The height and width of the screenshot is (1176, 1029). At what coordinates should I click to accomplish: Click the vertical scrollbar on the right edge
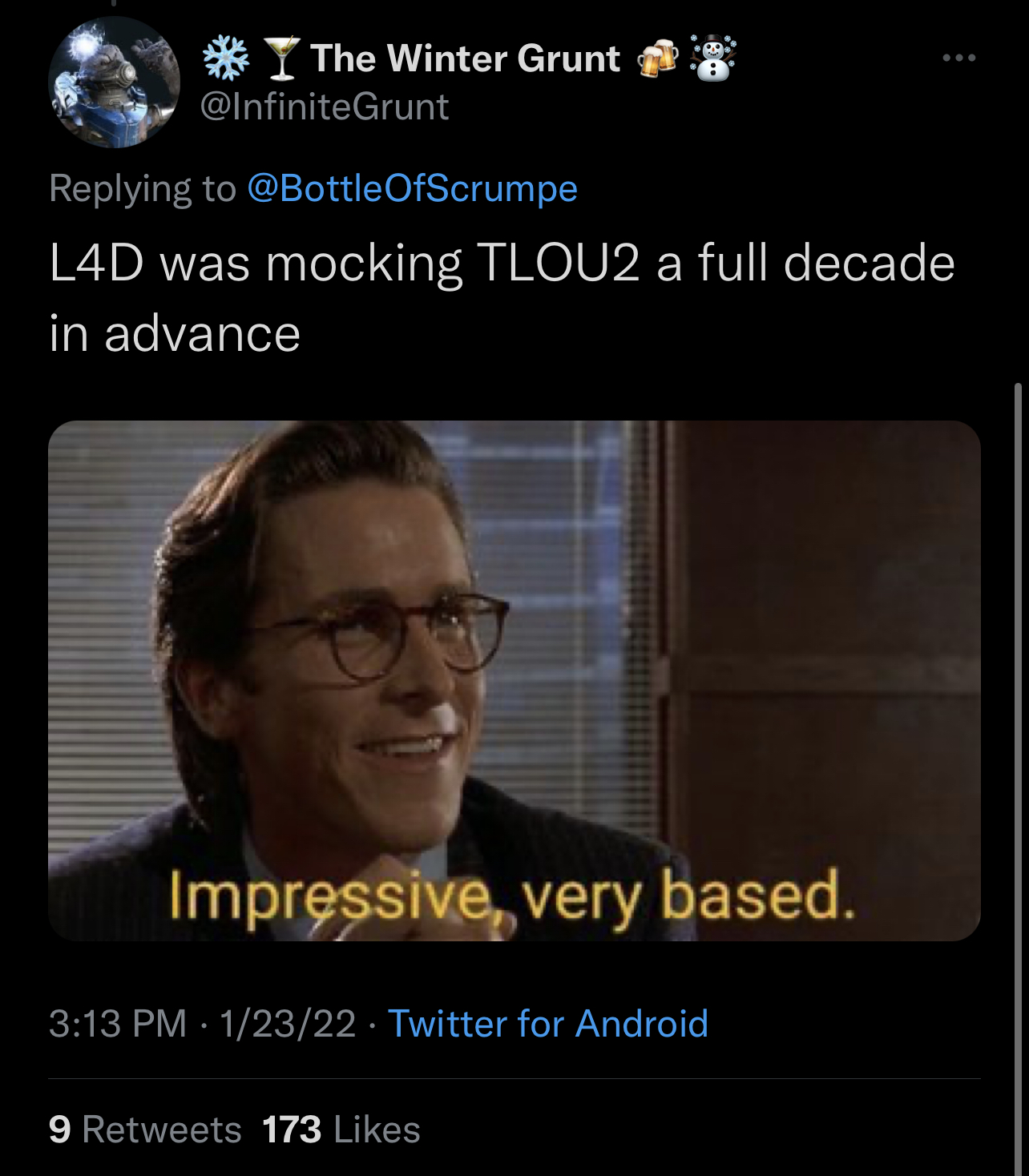coord(1019,777)
